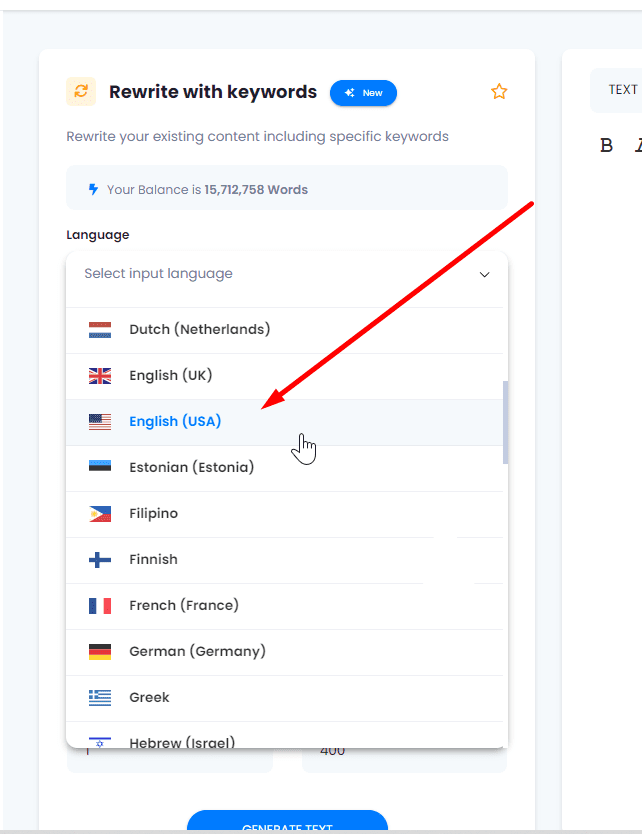Click the New badge button
The image size is (642, 834).
363,93
